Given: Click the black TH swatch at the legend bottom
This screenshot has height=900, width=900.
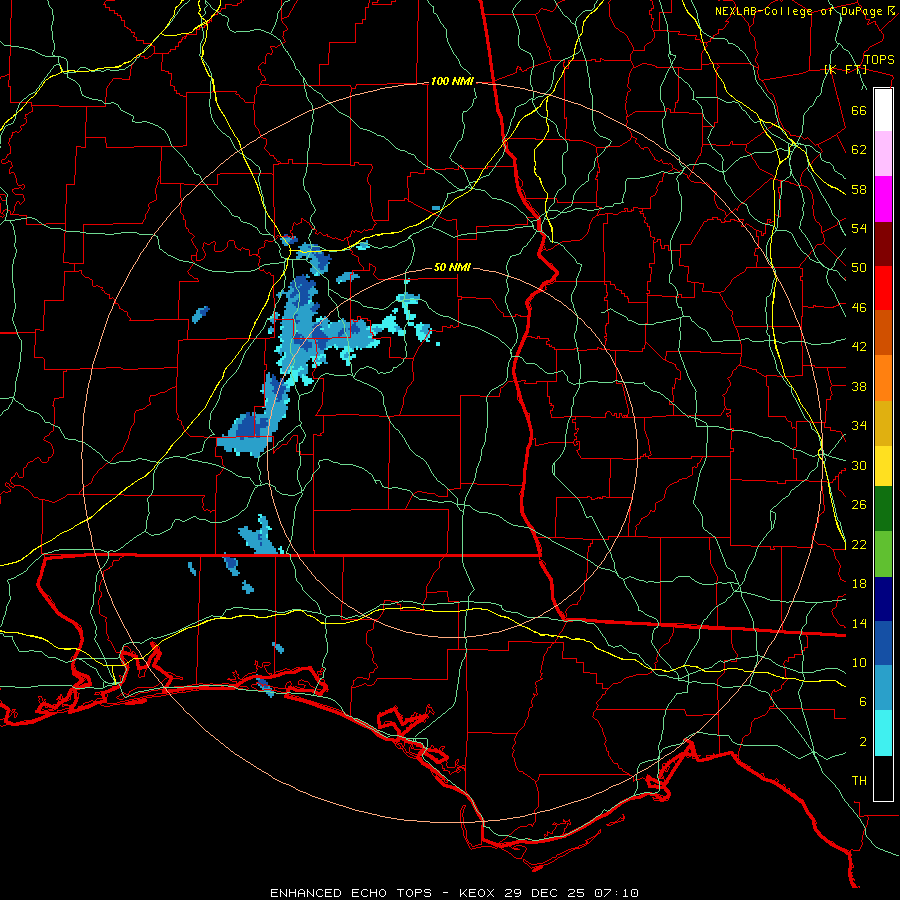Looking at the screenshot, I should [883, 778].
